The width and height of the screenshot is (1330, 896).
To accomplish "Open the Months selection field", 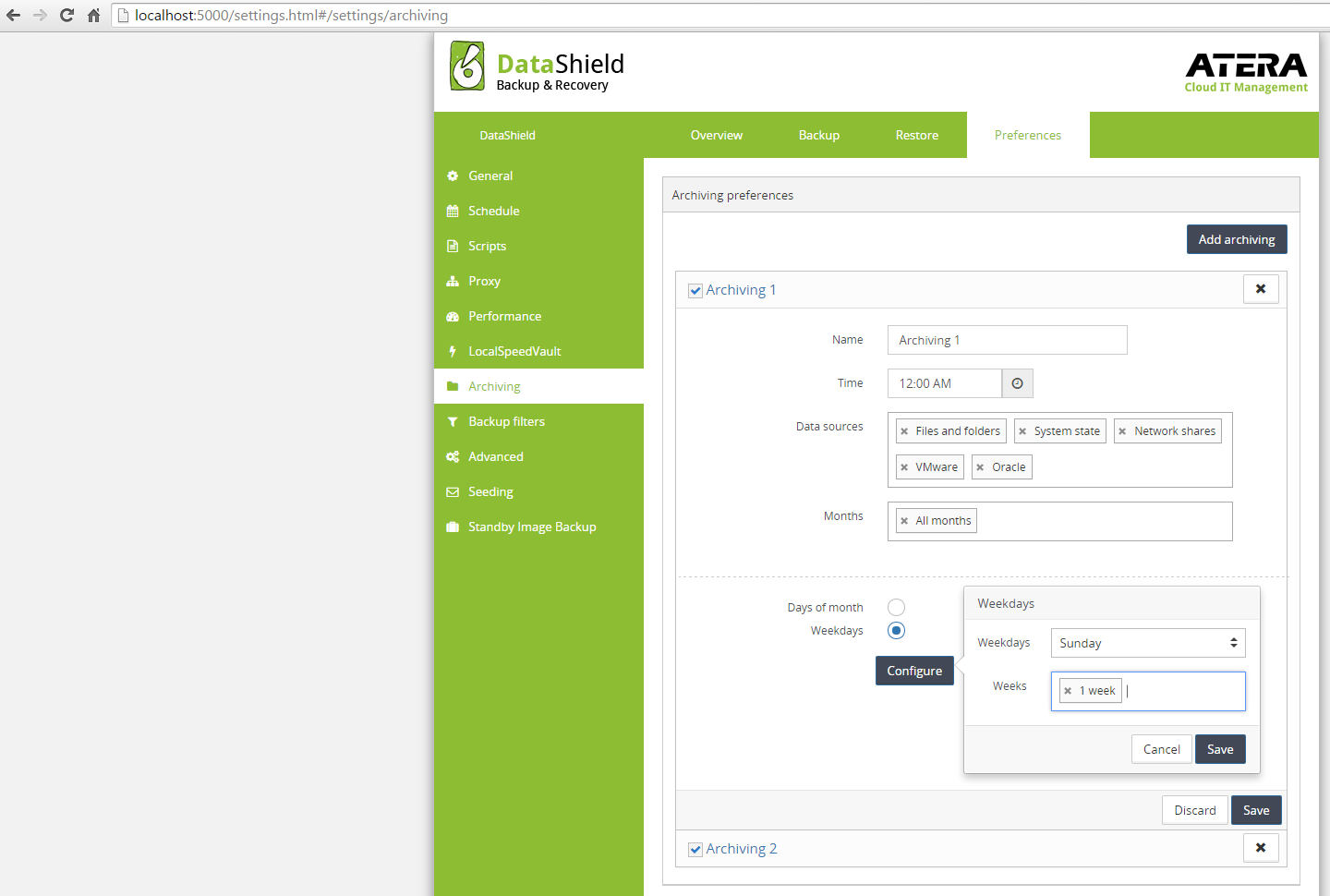I will [x=1099, y=521].
